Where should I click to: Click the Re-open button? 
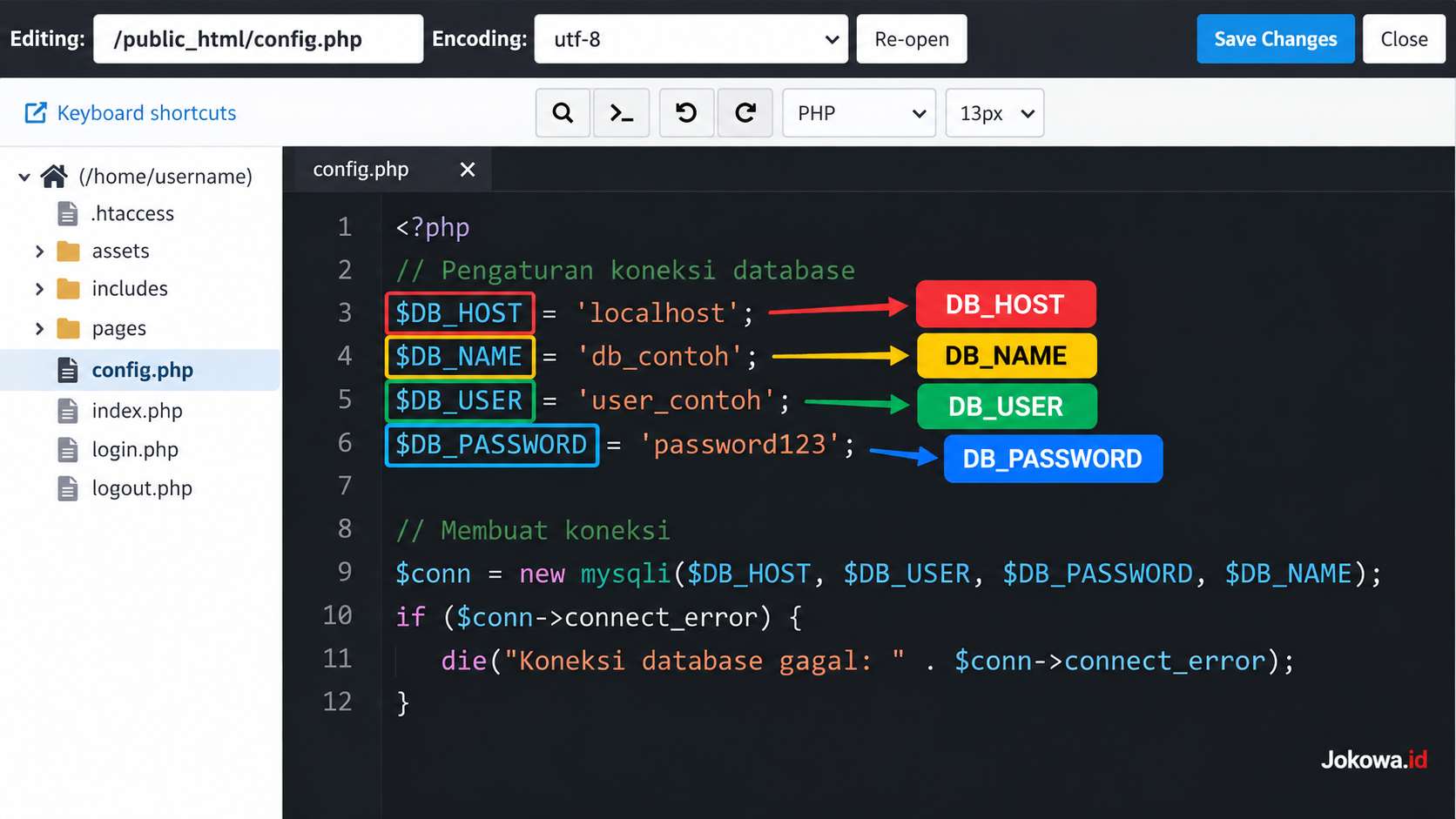(912, 39)
